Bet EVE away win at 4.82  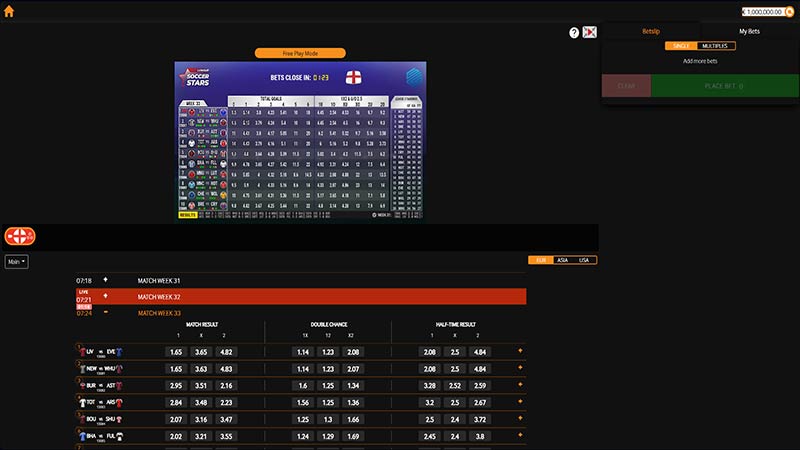pyautogui.click(x=226, y=352)
